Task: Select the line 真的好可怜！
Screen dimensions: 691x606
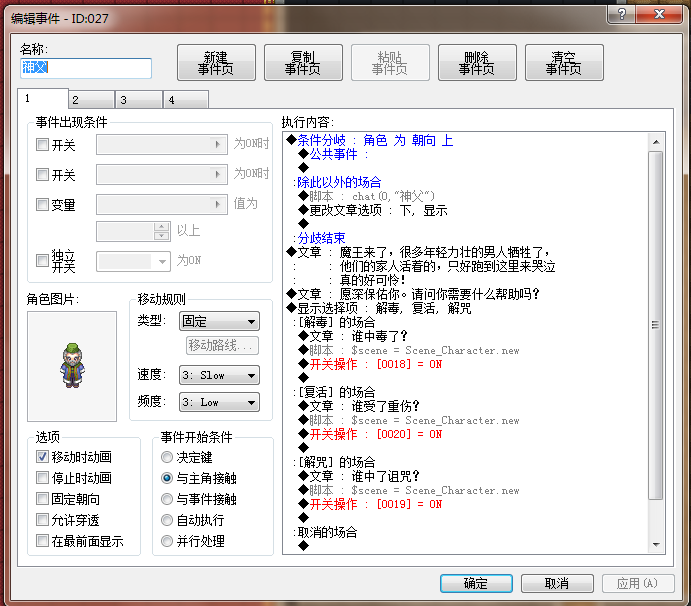Action: pos(372,280)
